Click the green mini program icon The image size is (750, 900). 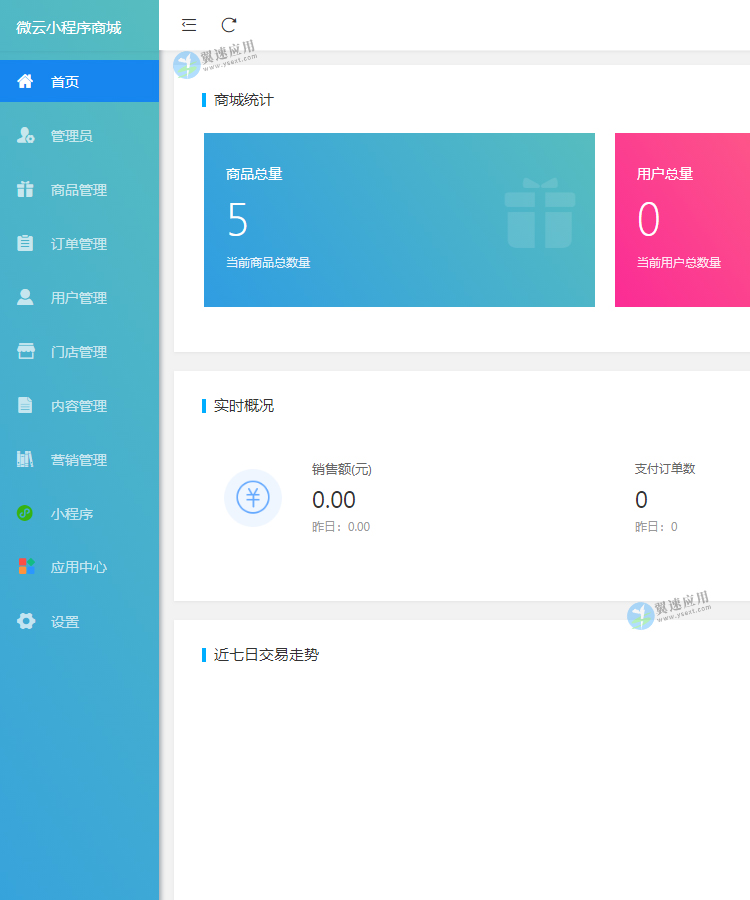26,513
